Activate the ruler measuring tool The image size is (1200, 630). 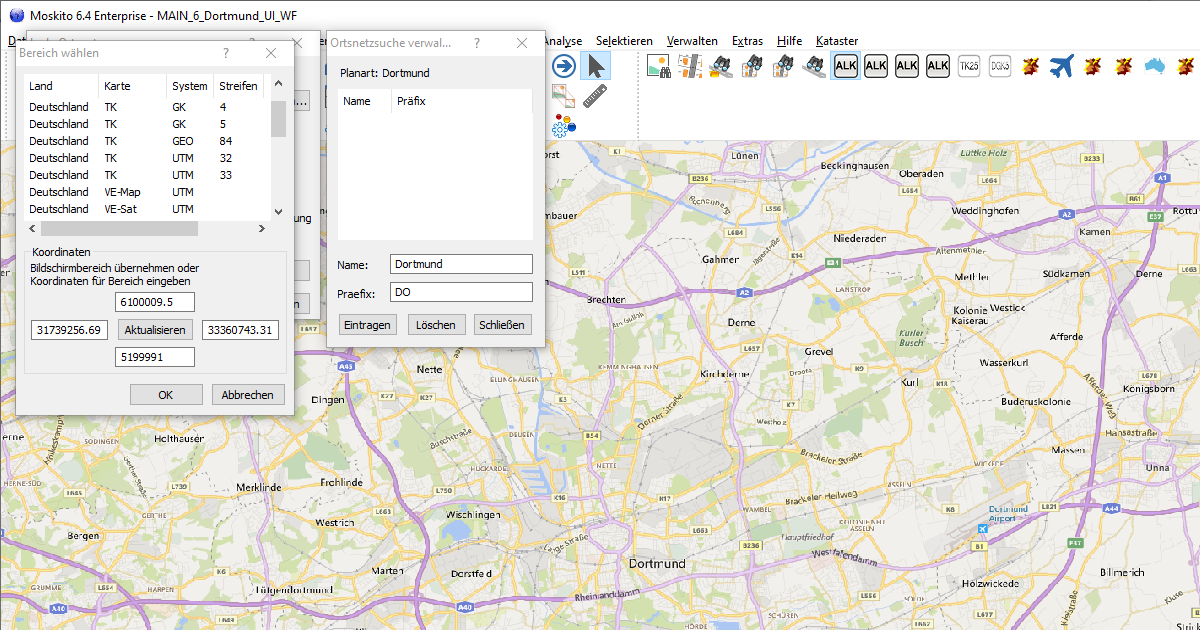(x=595, y=97)
